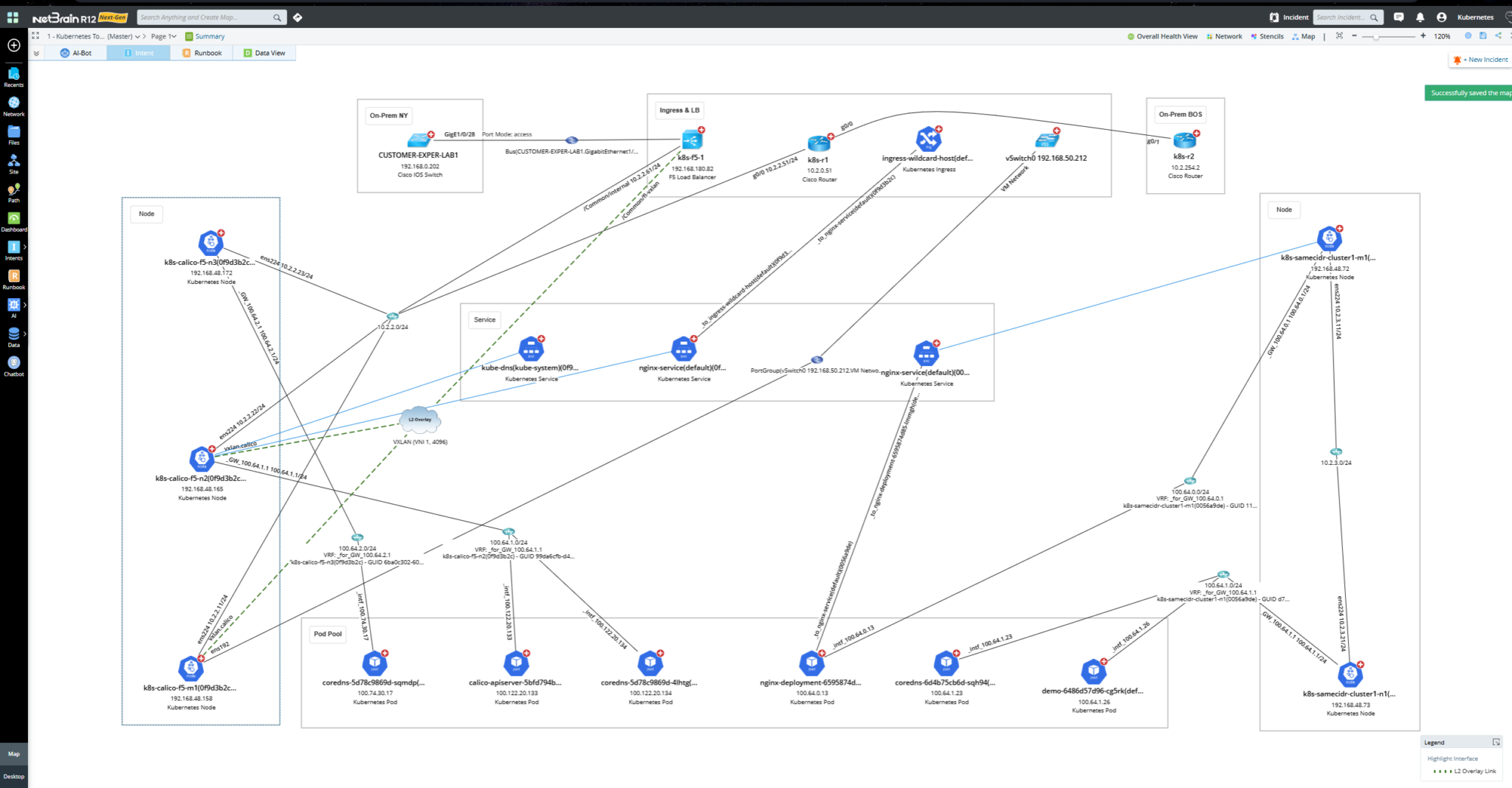This screenshot has height=788, width=1512.
Task: Toggle the Highlight Interface option in the Legend
Action: pos(1452,758)
